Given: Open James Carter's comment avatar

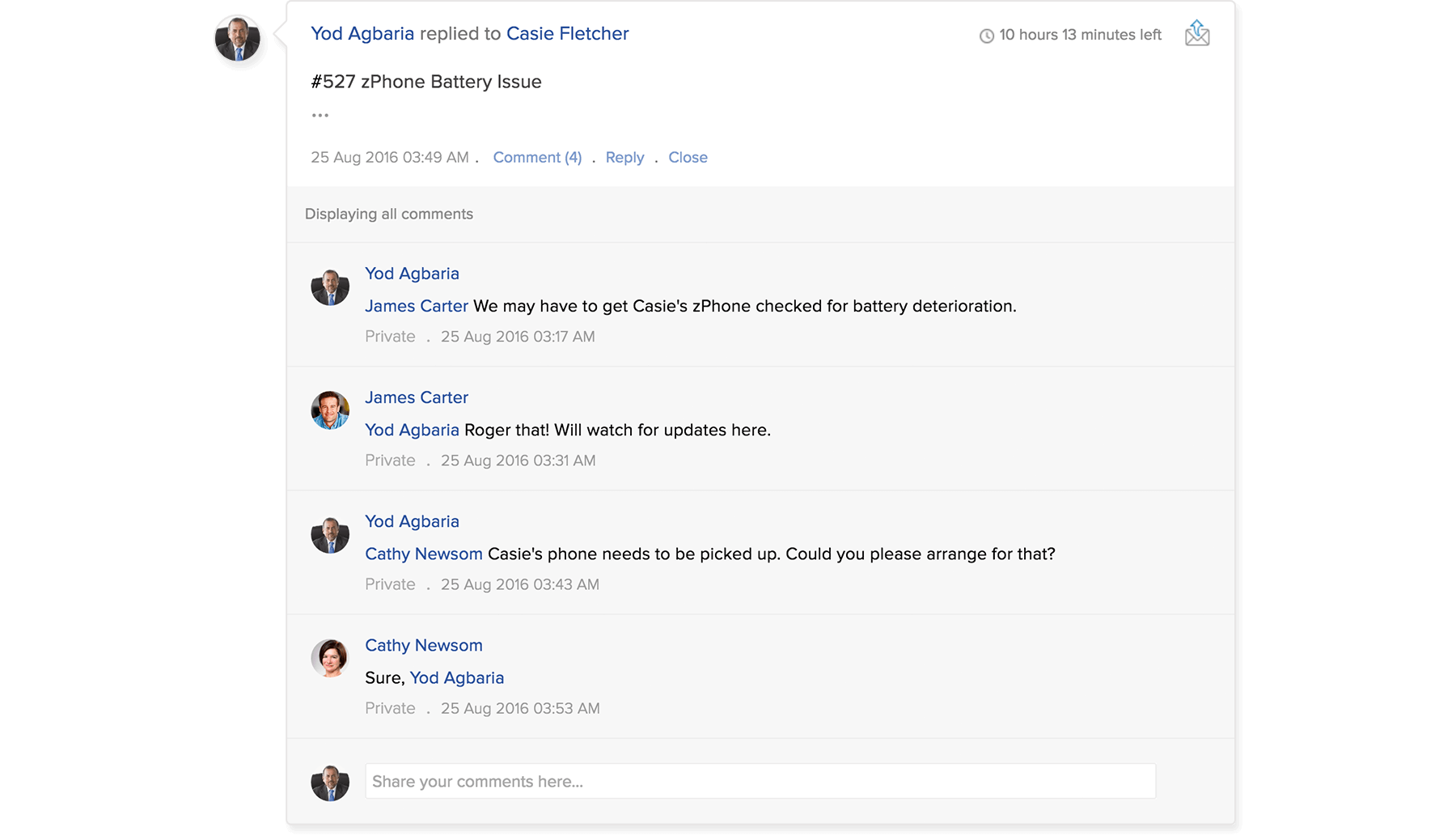Looking at the screenshot, I should tap(330, 410).
